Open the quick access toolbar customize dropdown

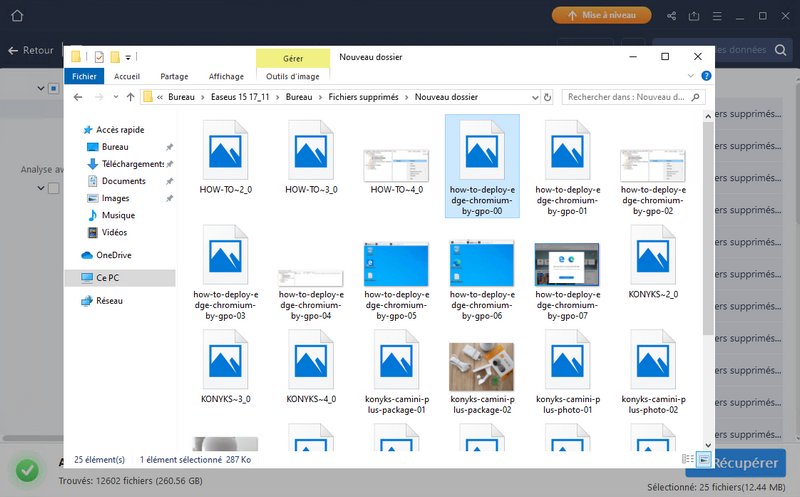[x=128, y=57]
